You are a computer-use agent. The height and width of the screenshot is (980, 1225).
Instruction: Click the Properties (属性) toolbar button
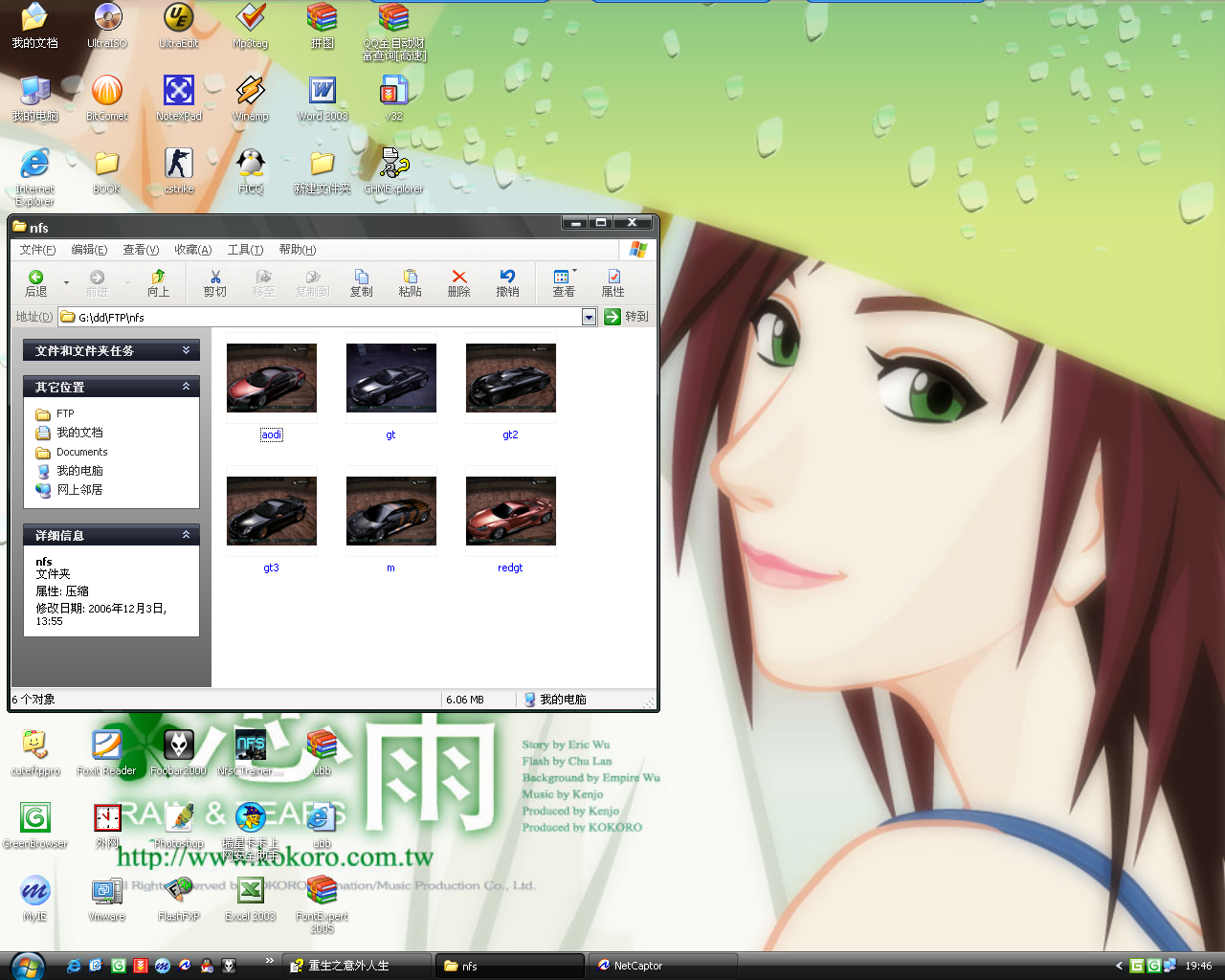tap(612, 283)
